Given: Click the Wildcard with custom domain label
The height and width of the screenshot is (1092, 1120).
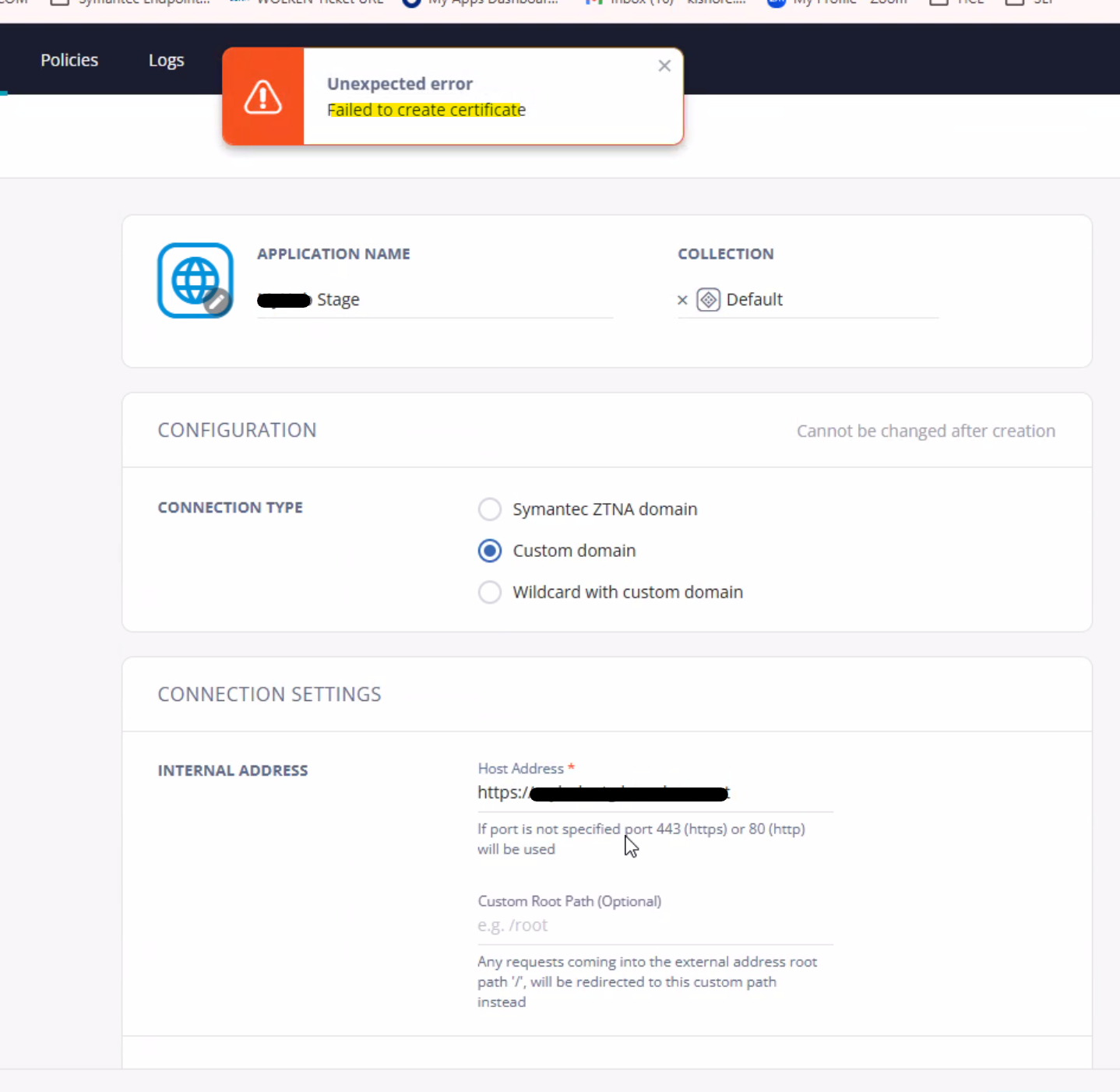Looking at the screenshot, I should [627, 592].
